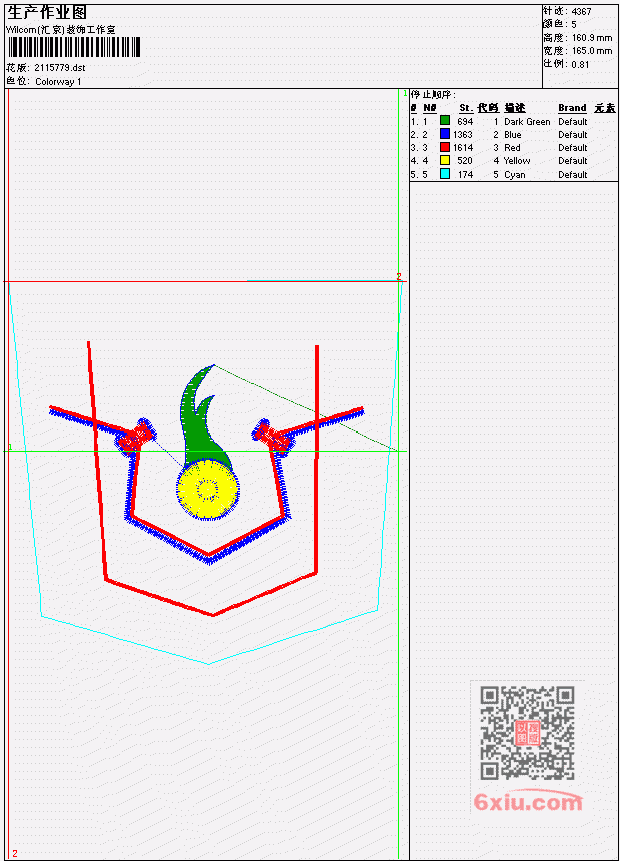Click the yellow ball in the embroidery design
The width and height of the screenshot is (620, 861).
[208, 490]
